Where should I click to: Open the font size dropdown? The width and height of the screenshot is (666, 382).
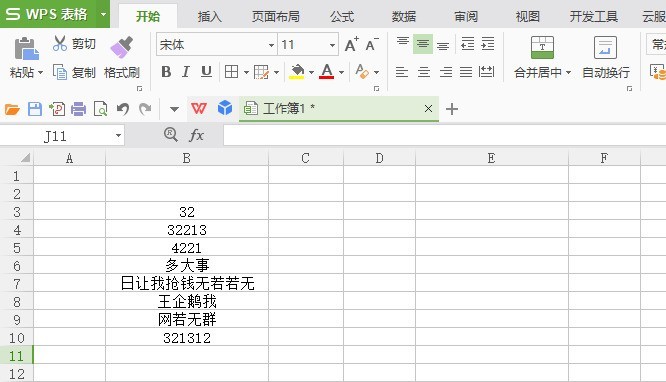[x=333, y=45]
